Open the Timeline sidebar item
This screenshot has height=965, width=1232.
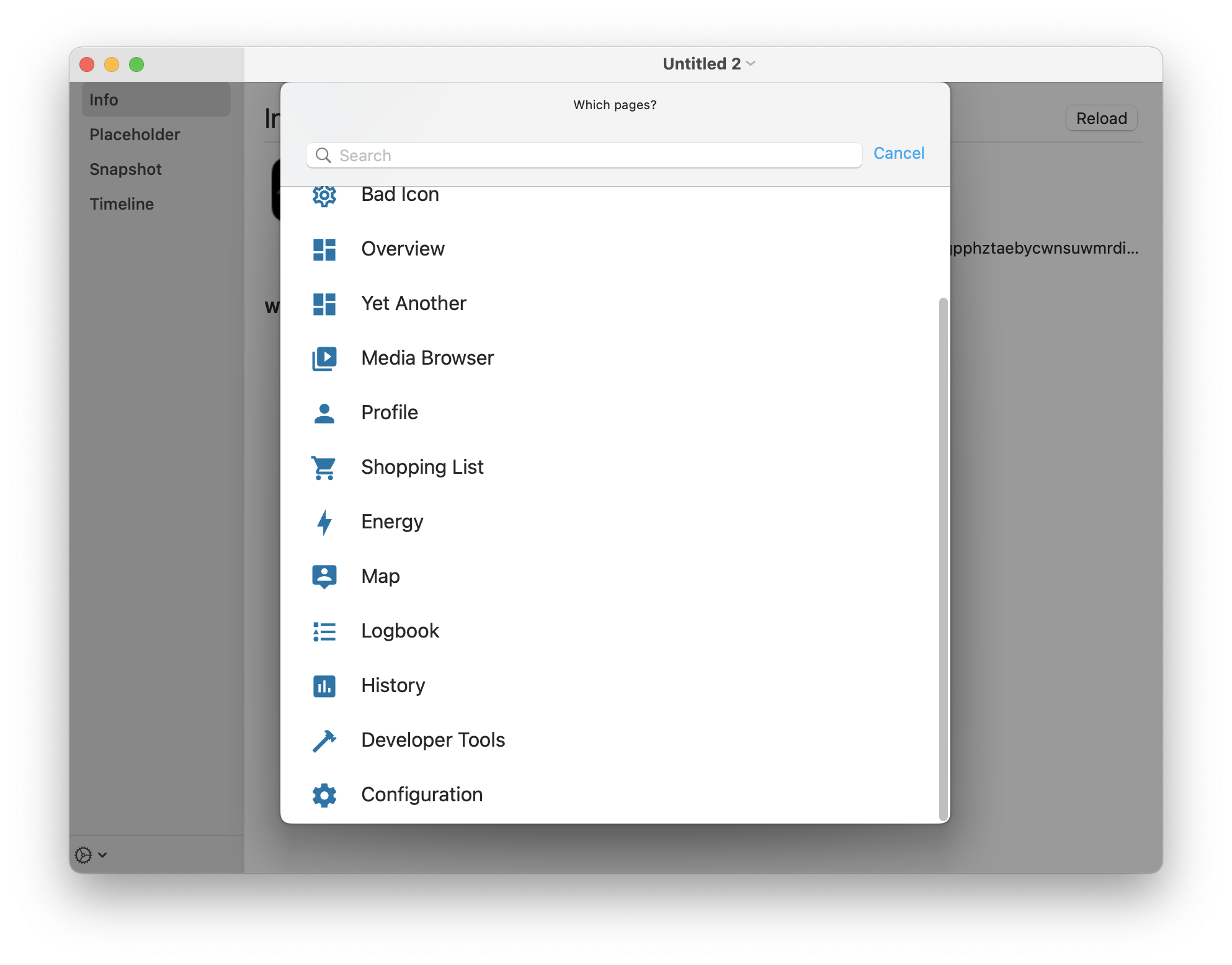(122, 204)
